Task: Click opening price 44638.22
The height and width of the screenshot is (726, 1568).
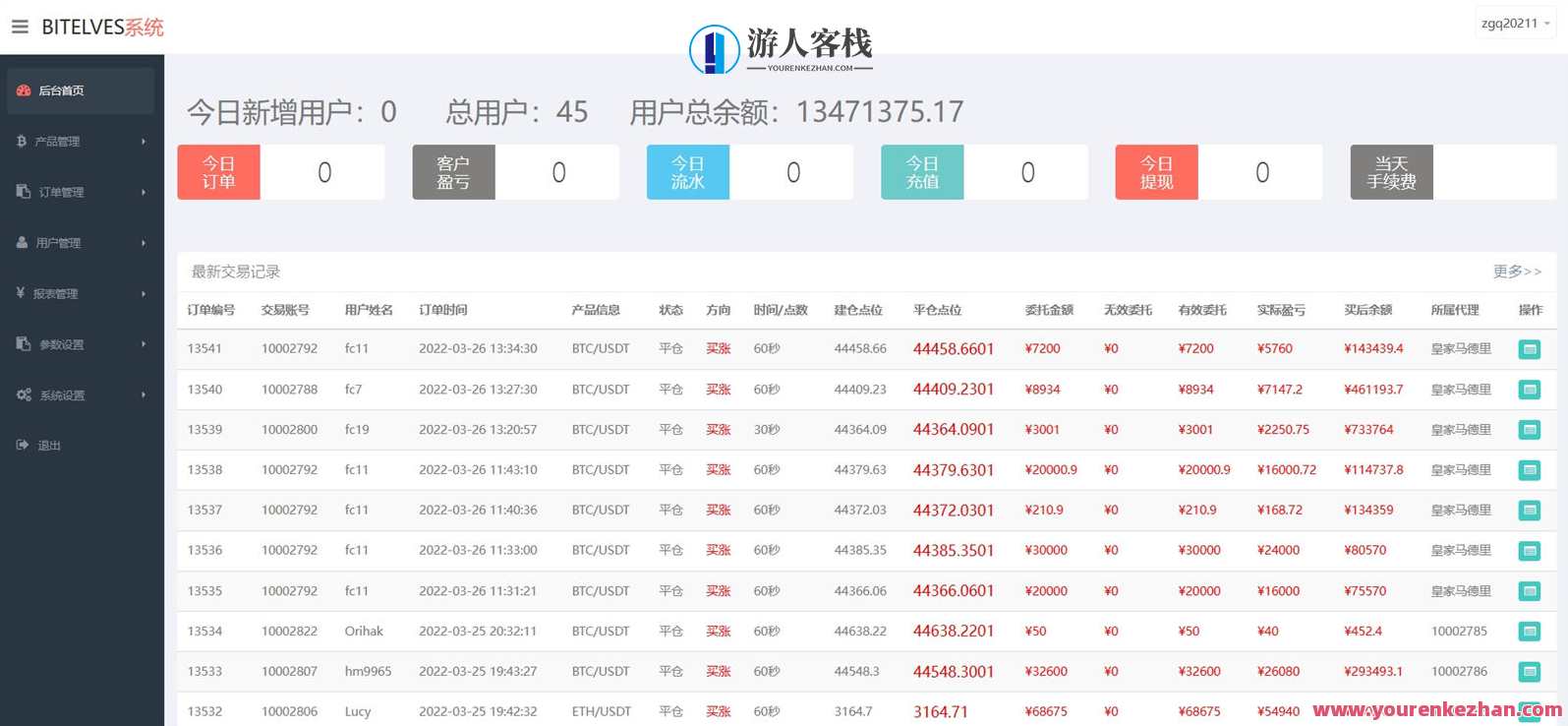Action: tap(860, 632)
